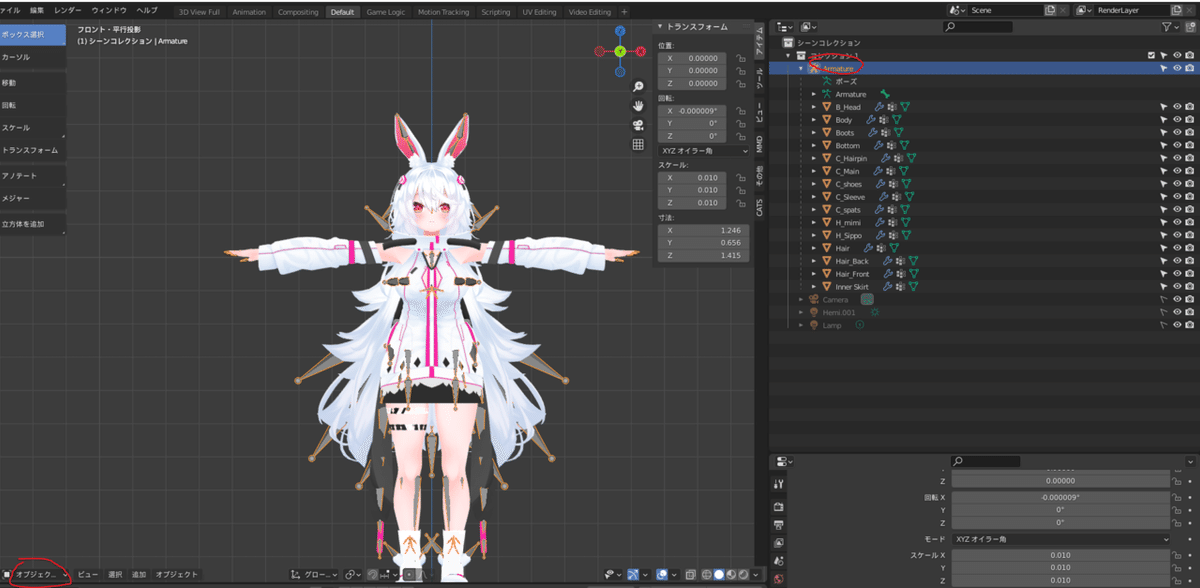Click the outliner editor type icon
1200x588 pixels.
pos(784,27)
